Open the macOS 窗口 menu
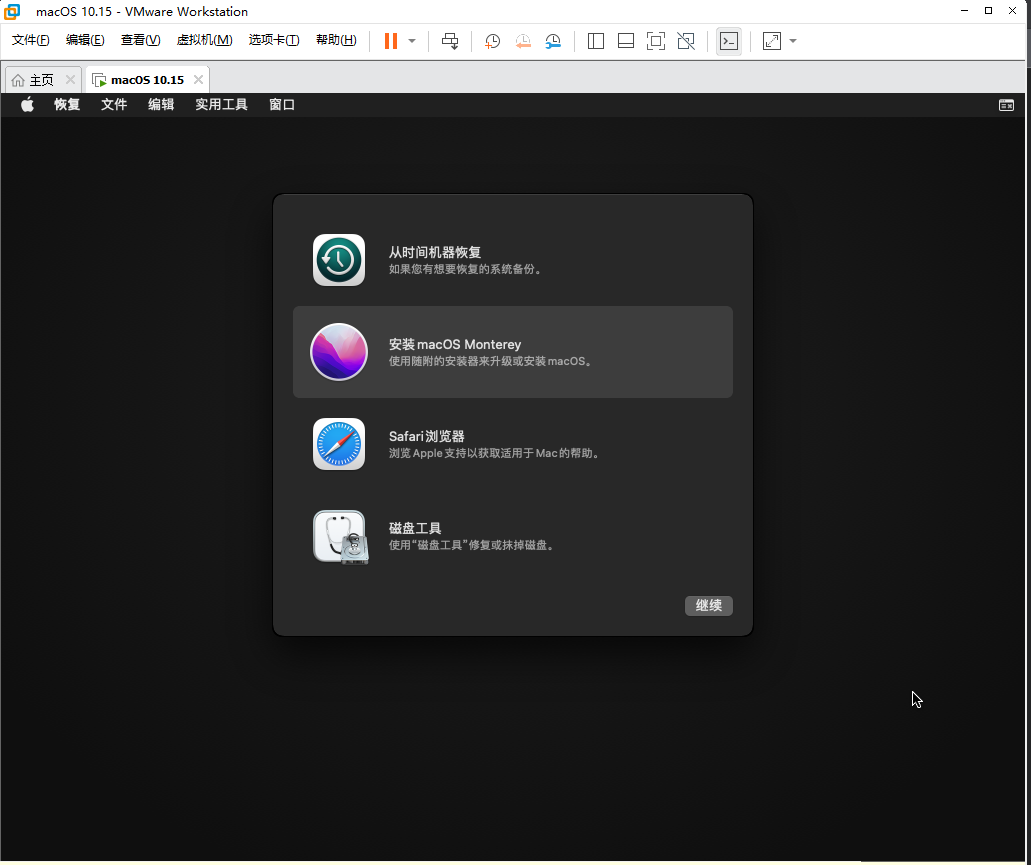This screenshot has width=1031, height=865. [x=282, y=105]
